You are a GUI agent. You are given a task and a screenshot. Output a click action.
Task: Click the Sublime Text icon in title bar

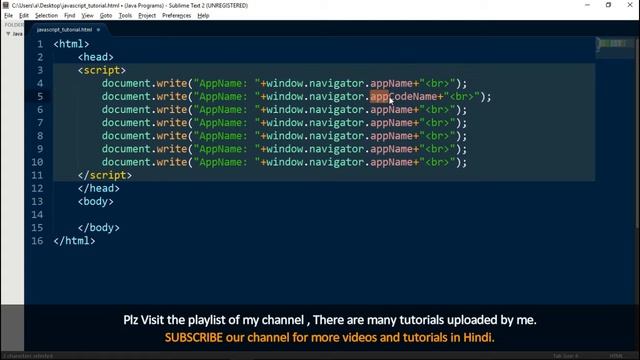click(x=6, y=5)
